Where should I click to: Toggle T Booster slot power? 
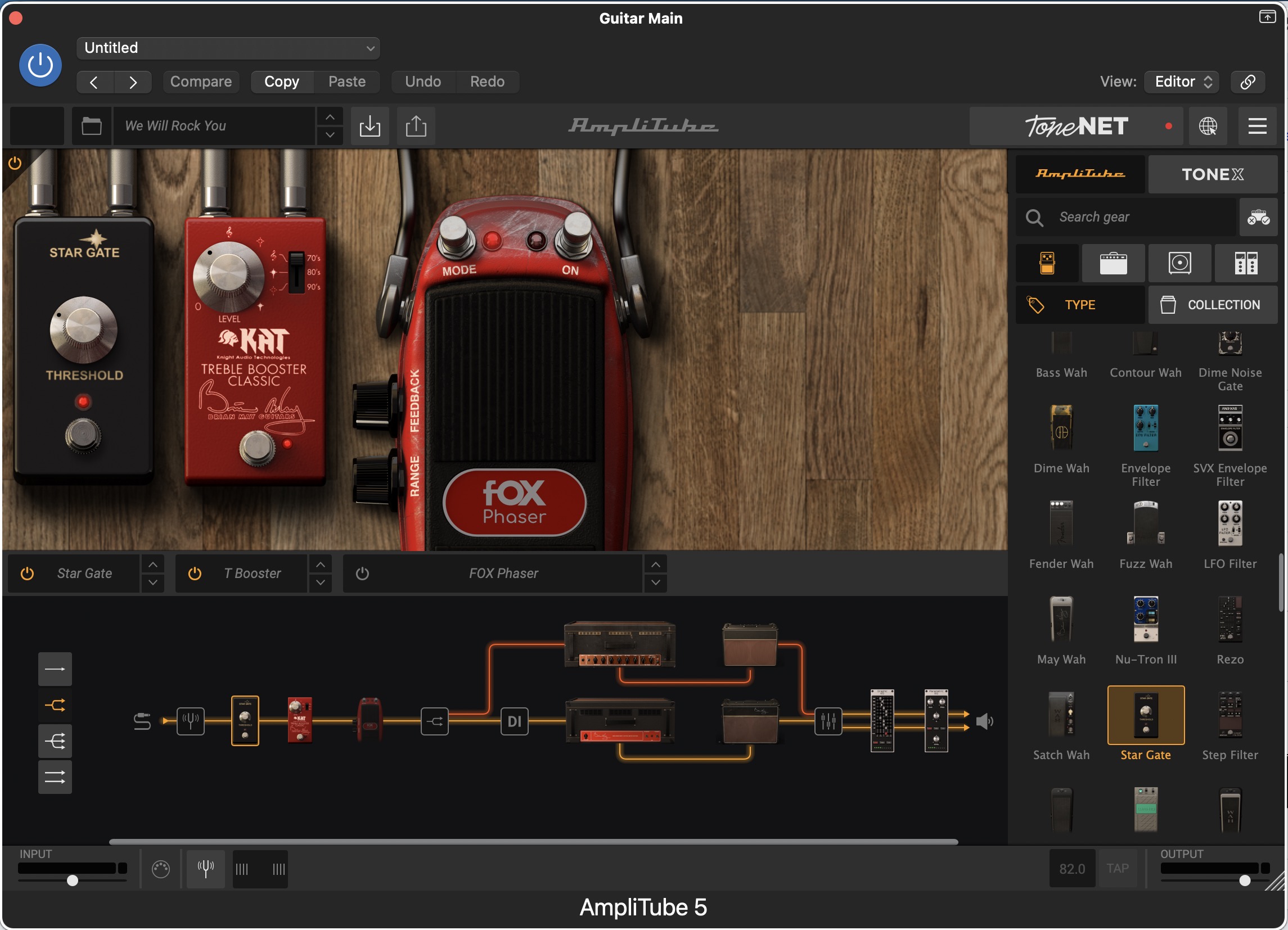pos(194,574)
